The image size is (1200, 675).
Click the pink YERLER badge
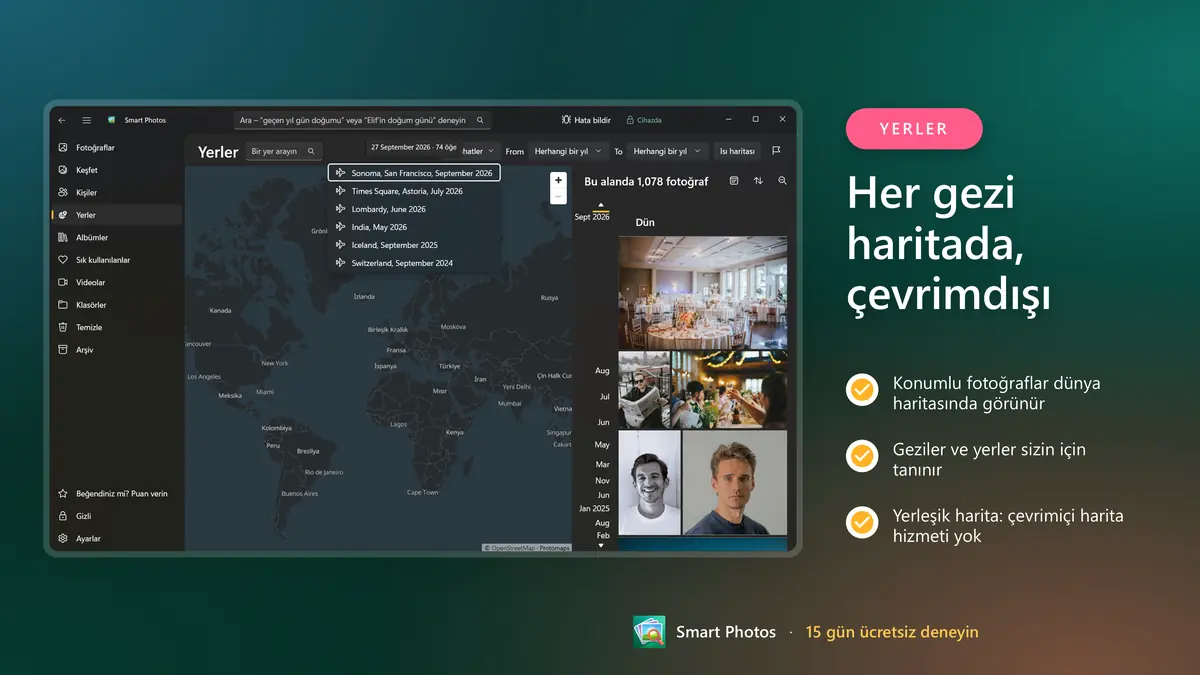pyautogui.click(x=914, y=128)
